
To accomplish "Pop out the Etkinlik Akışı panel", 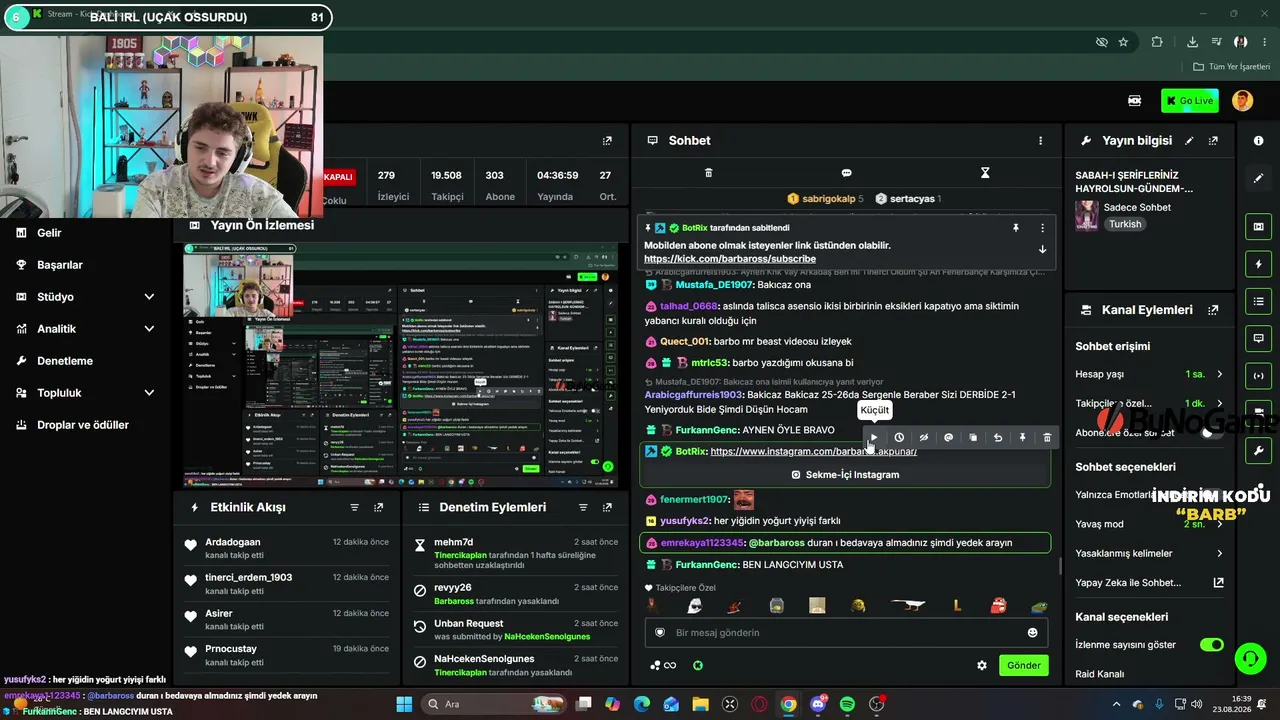I will click(x=378, y=508).
